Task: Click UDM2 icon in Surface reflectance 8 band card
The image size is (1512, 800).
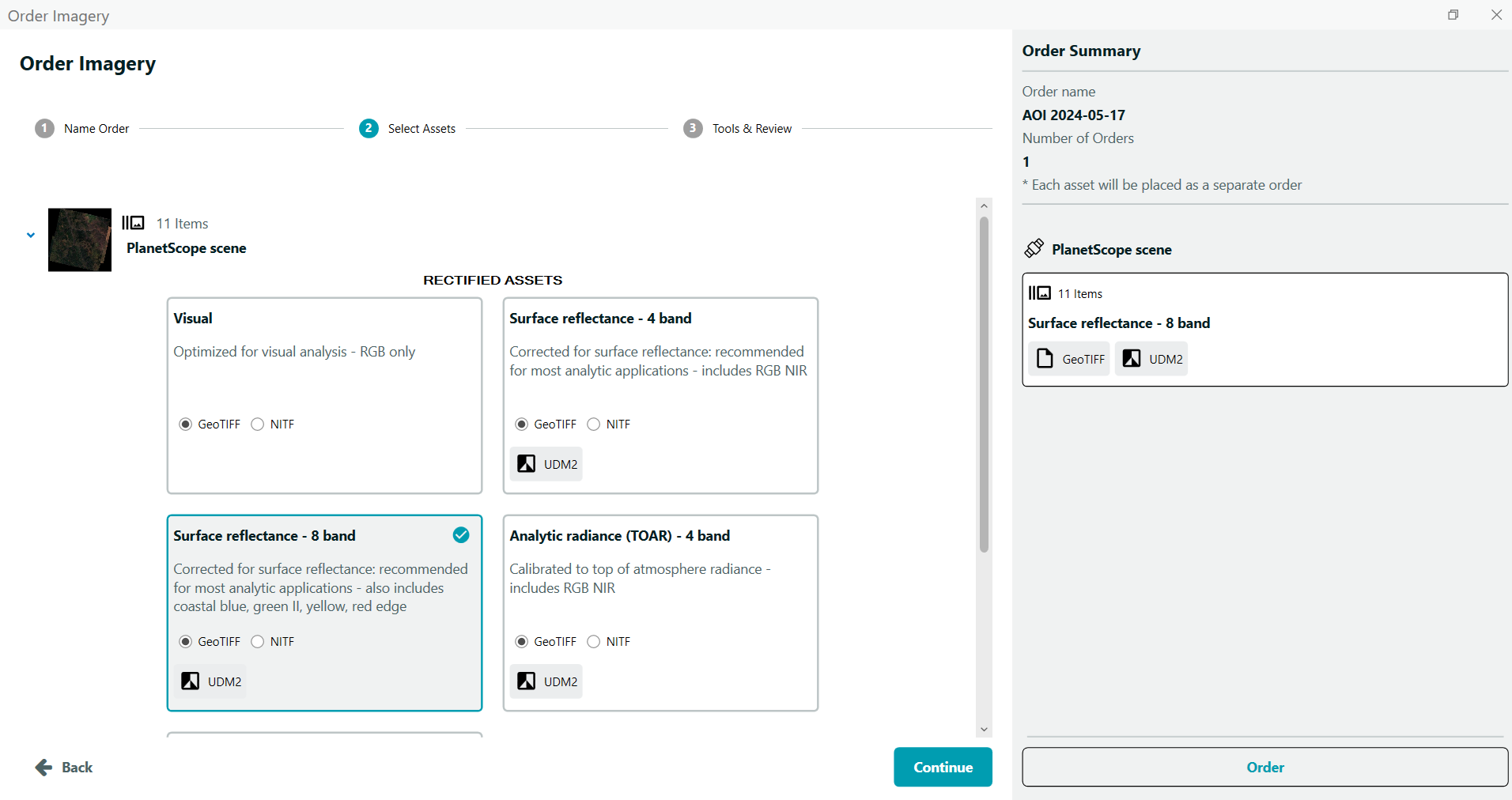Action: pos(191,681)
